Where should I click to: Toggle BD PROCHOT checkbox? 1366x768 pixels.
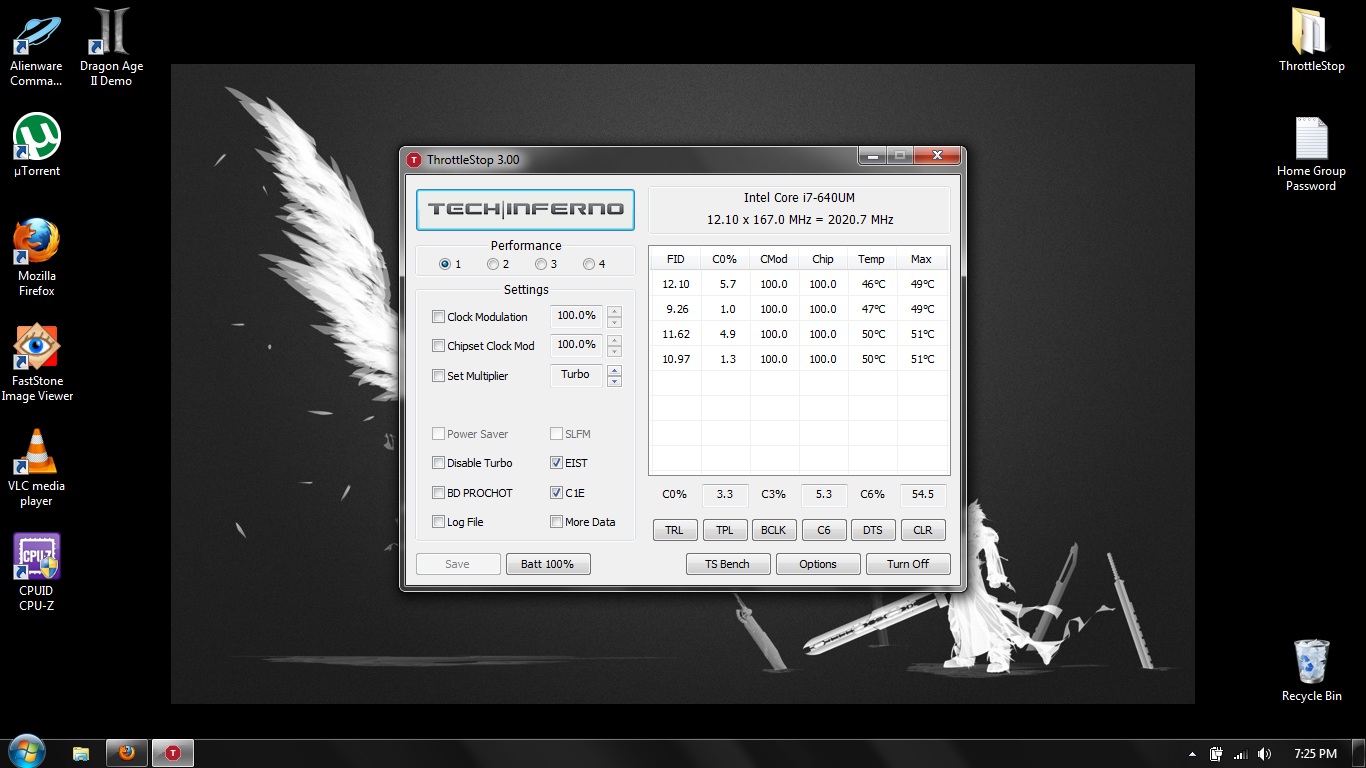point(438,493)
